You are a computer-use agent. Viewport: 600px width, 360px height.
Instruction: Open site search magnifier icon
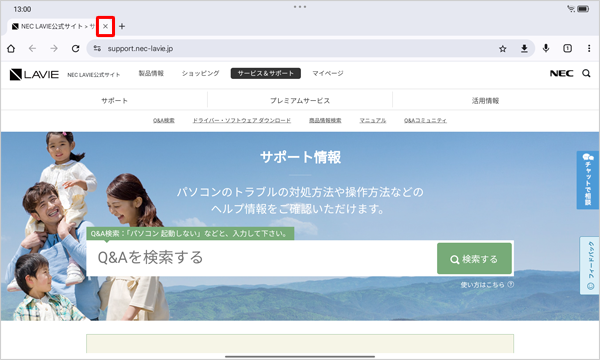coord(586,73)
